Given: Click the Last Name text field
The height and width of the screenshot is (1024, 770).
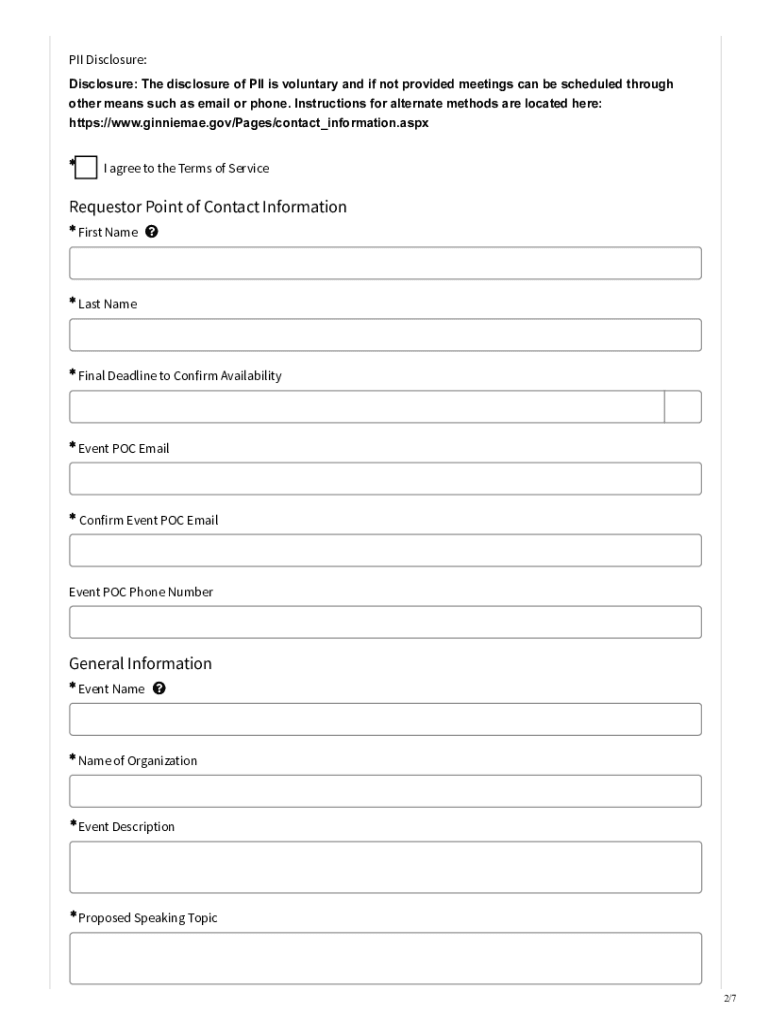Looking at the screenshot, I should 385,335.
